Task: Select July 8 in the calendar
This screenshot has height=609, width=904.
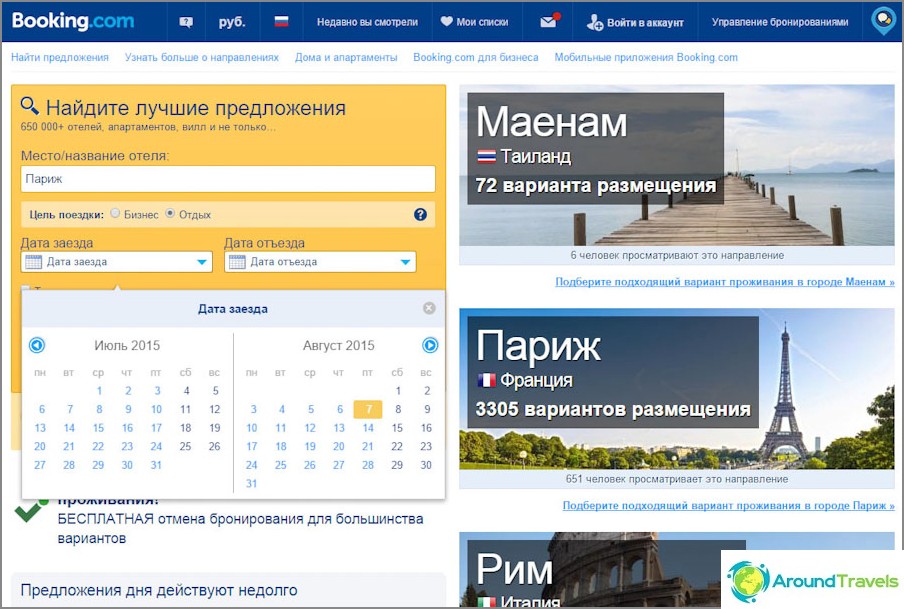Action: pyautogui.click(x=99, y=409)
